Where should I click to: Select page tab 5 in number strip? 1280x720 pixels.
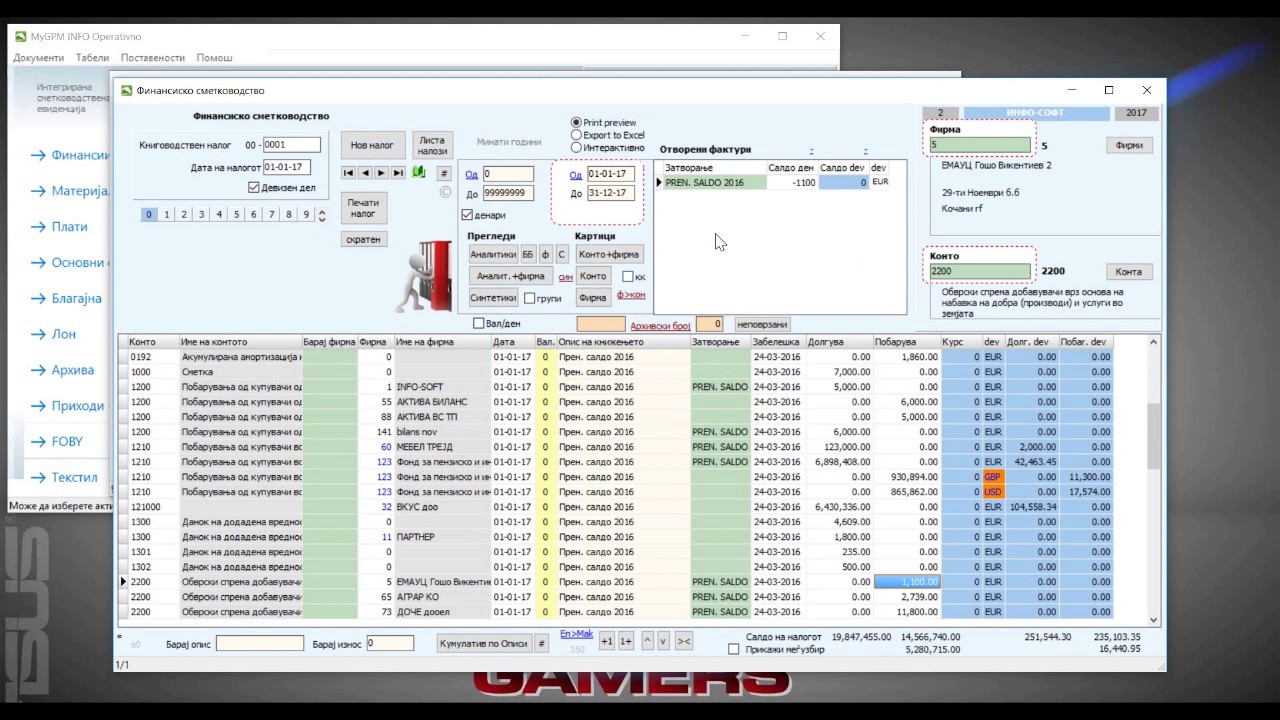pyautogui.click(x=236, y=214)
